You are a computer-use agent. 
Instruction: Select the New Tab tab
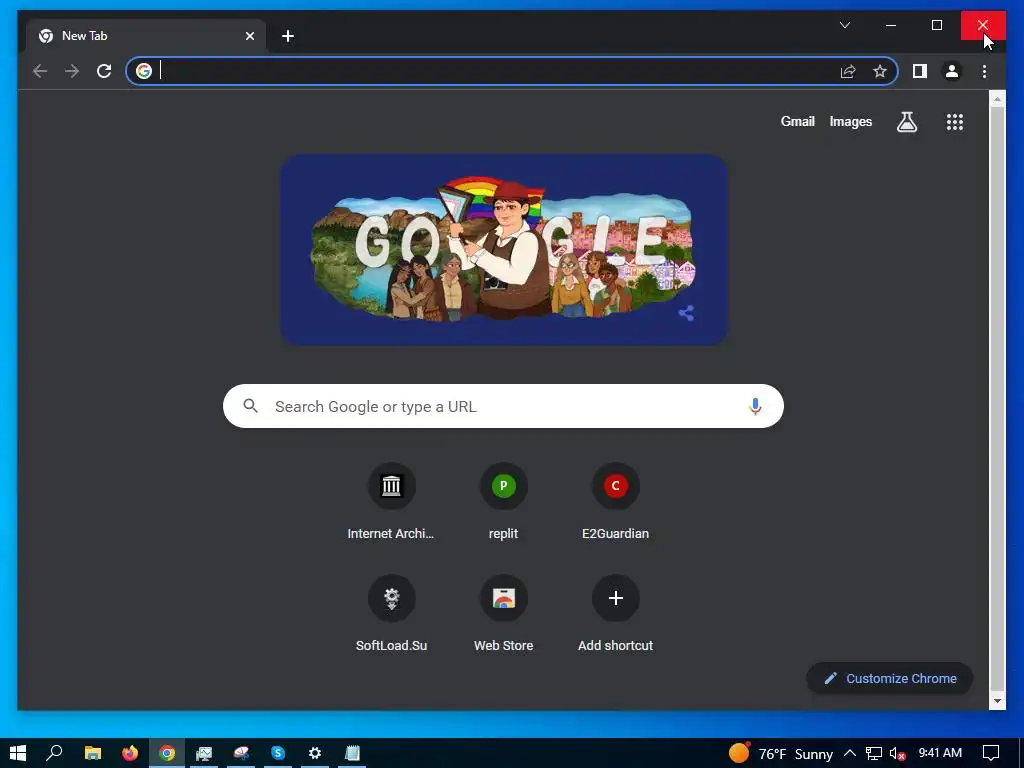[145, 36]
